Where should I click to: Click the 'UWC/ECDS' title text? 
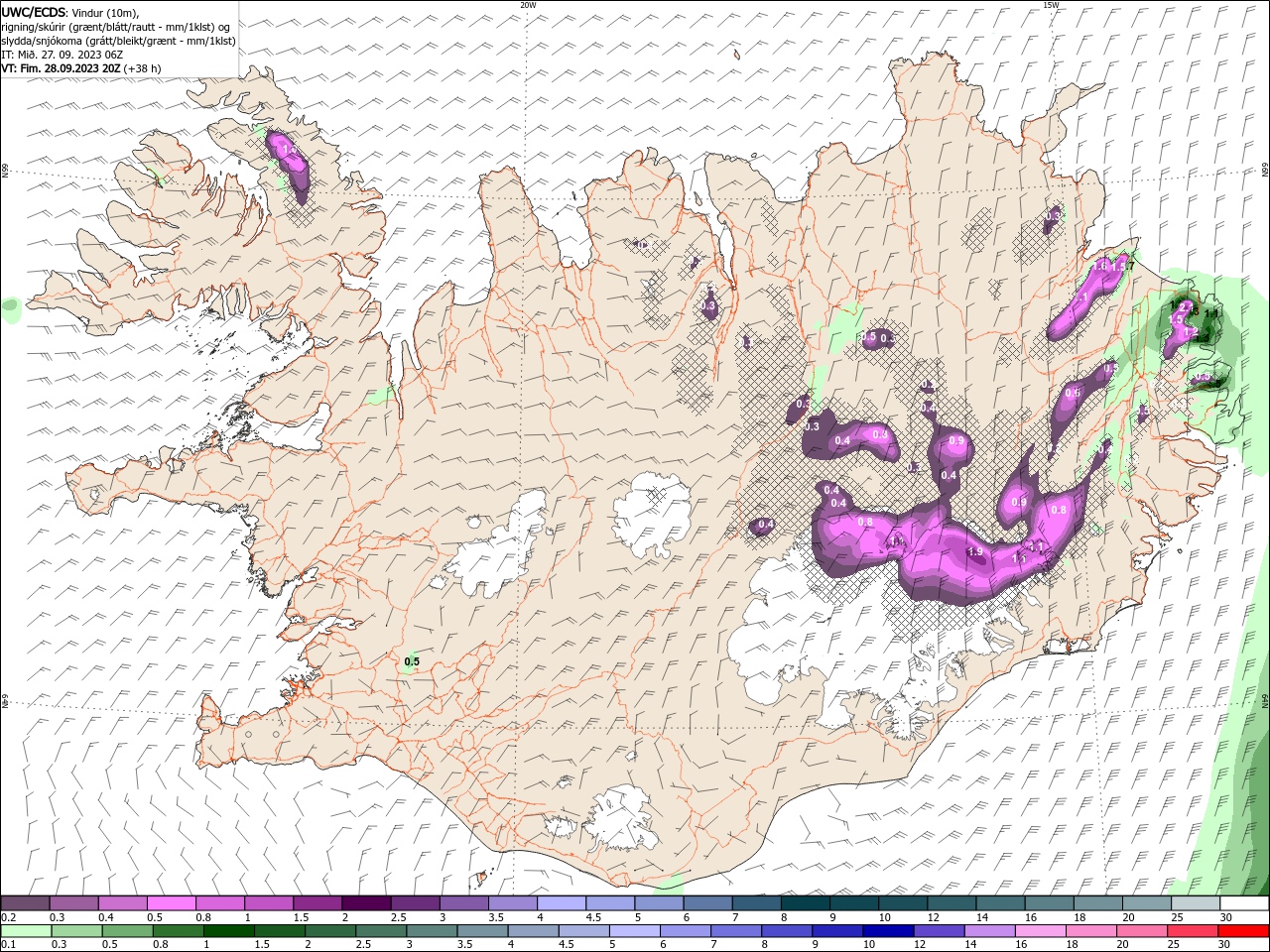point(33,12)
